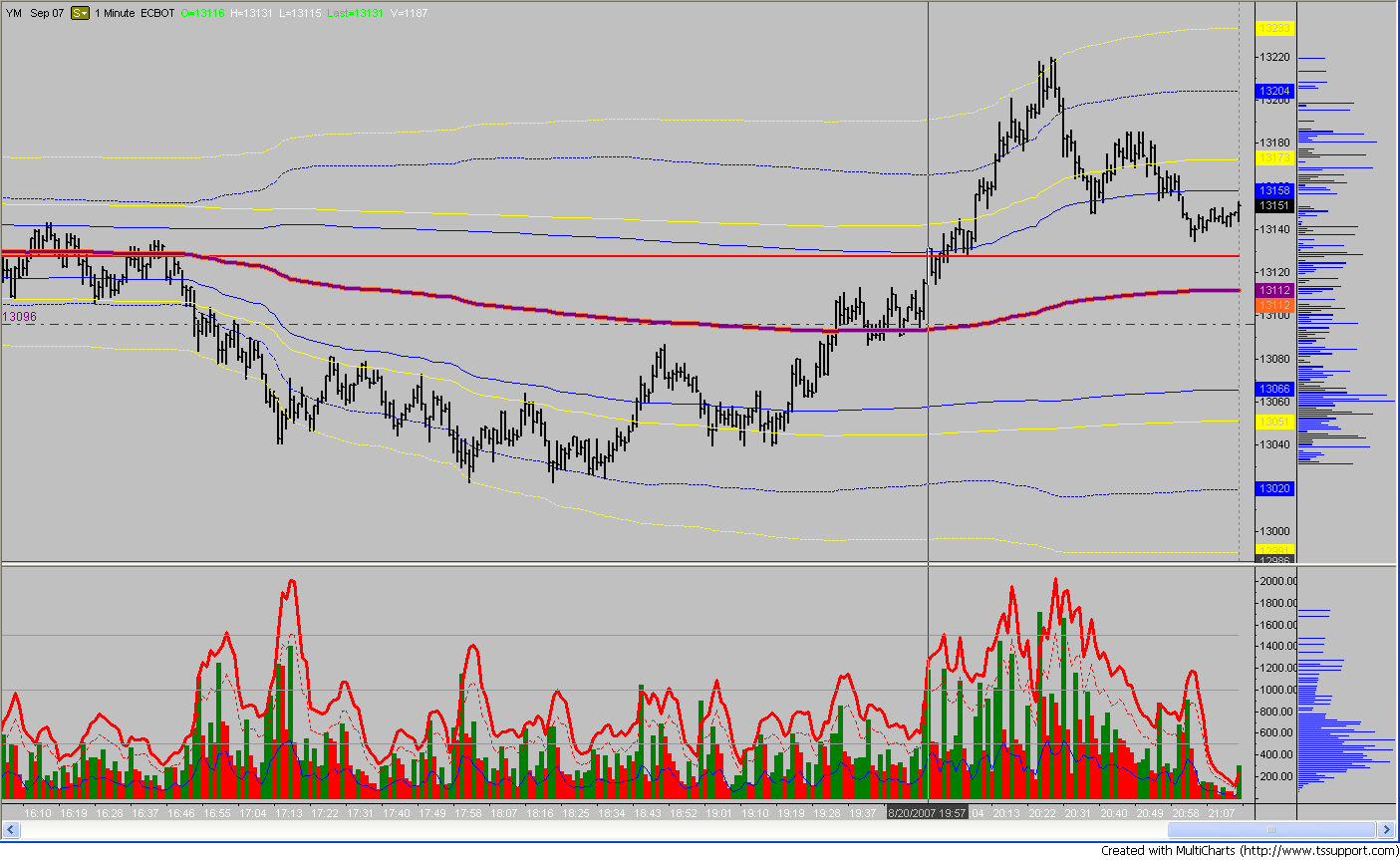
Task: Click the 21:07 time axis label
Action: 1222,813
